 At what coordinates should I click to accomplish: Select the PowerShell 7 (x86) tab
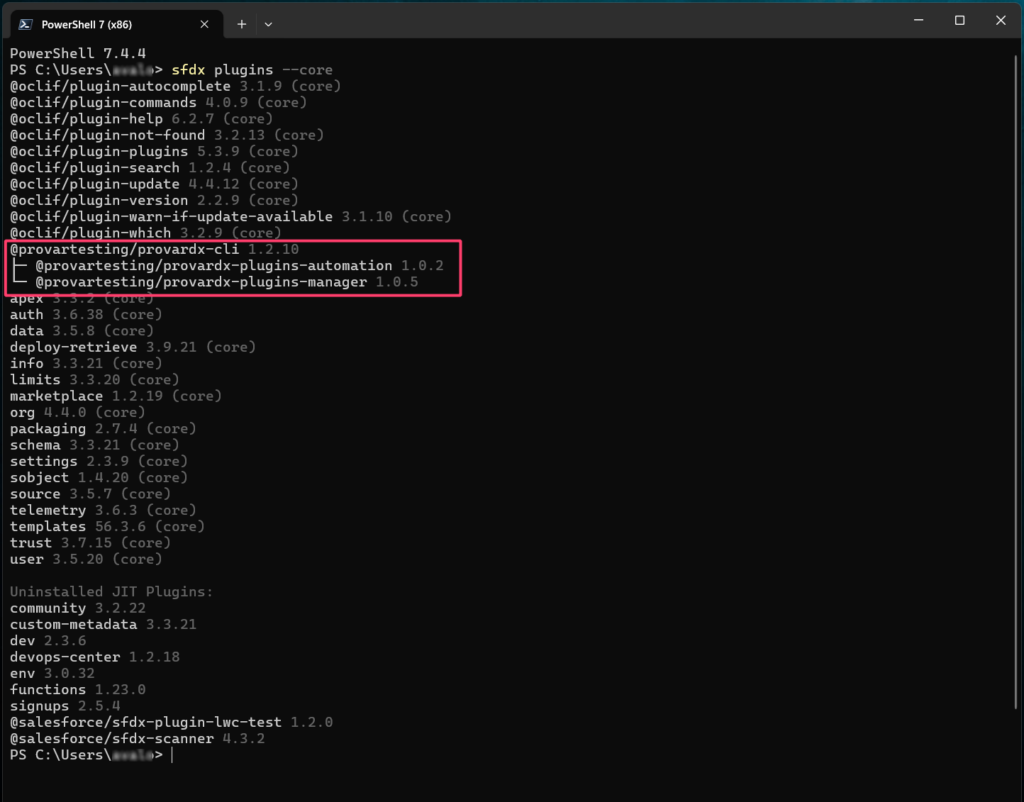(117, 24)
